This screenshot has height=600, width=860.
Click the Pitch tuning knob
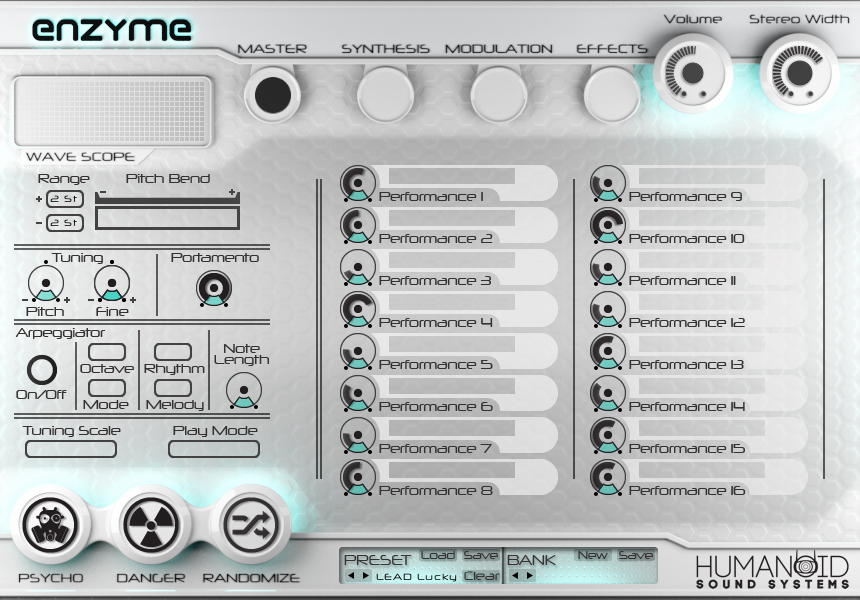[x=46, y=284]
